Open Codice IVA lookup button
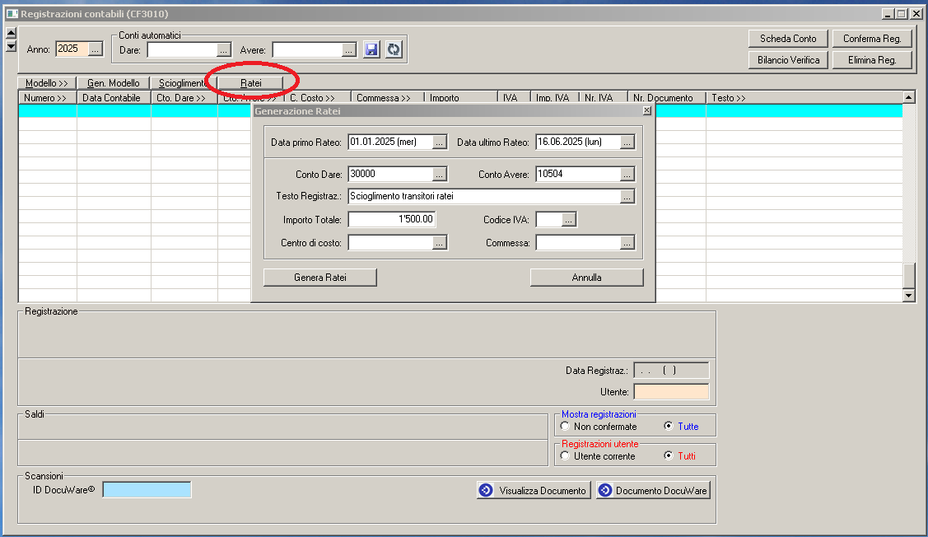The image size is (928, 537). 569,219
